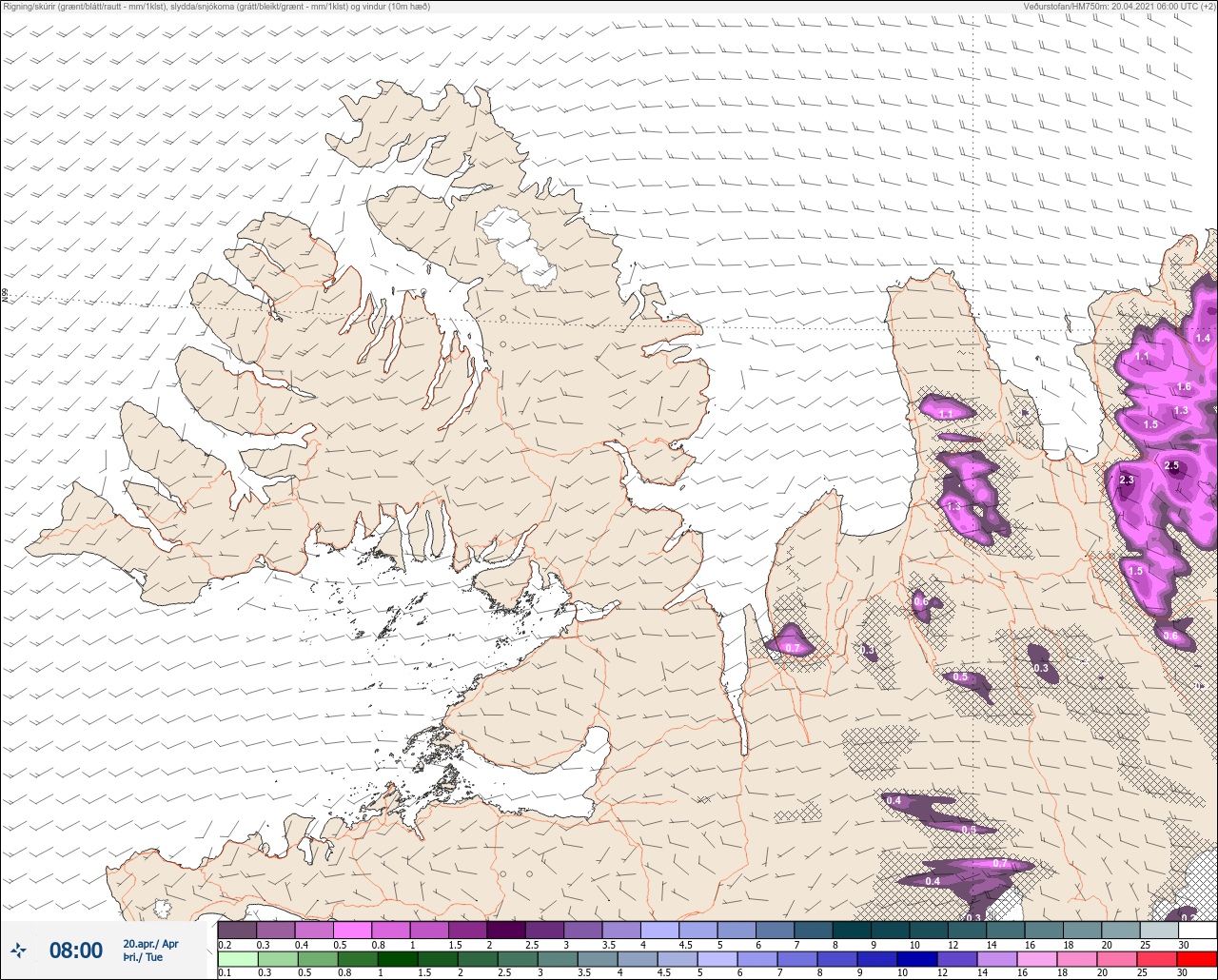This screenshot has height=980, width=1218.
Task: Select the pink 18 swatch, lower legend row
Action: coord(1075,959)
